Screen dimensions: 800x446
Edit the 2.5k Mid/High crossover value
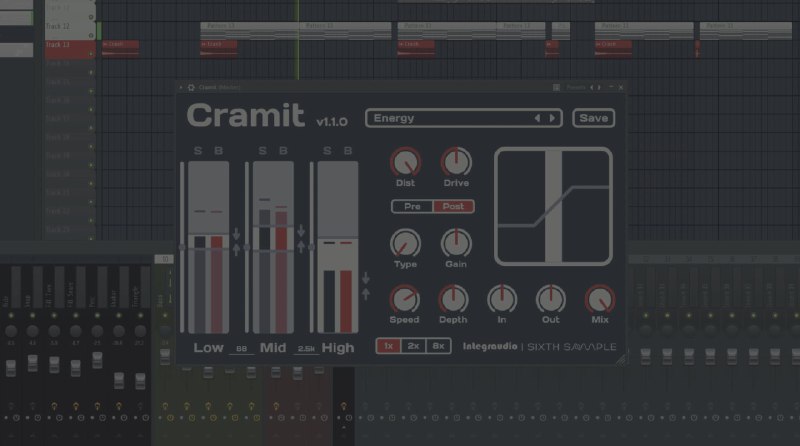click(306, 349)
